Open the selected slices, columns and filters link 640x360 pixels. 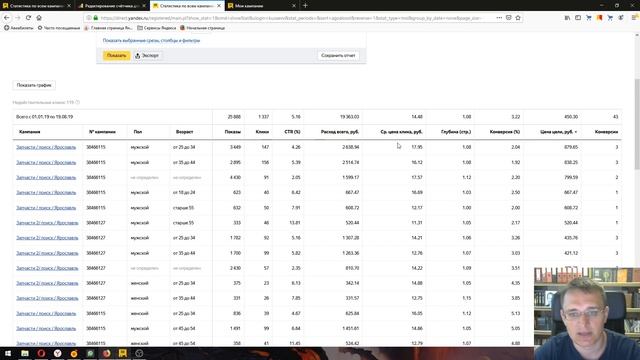tap(151, 40)
